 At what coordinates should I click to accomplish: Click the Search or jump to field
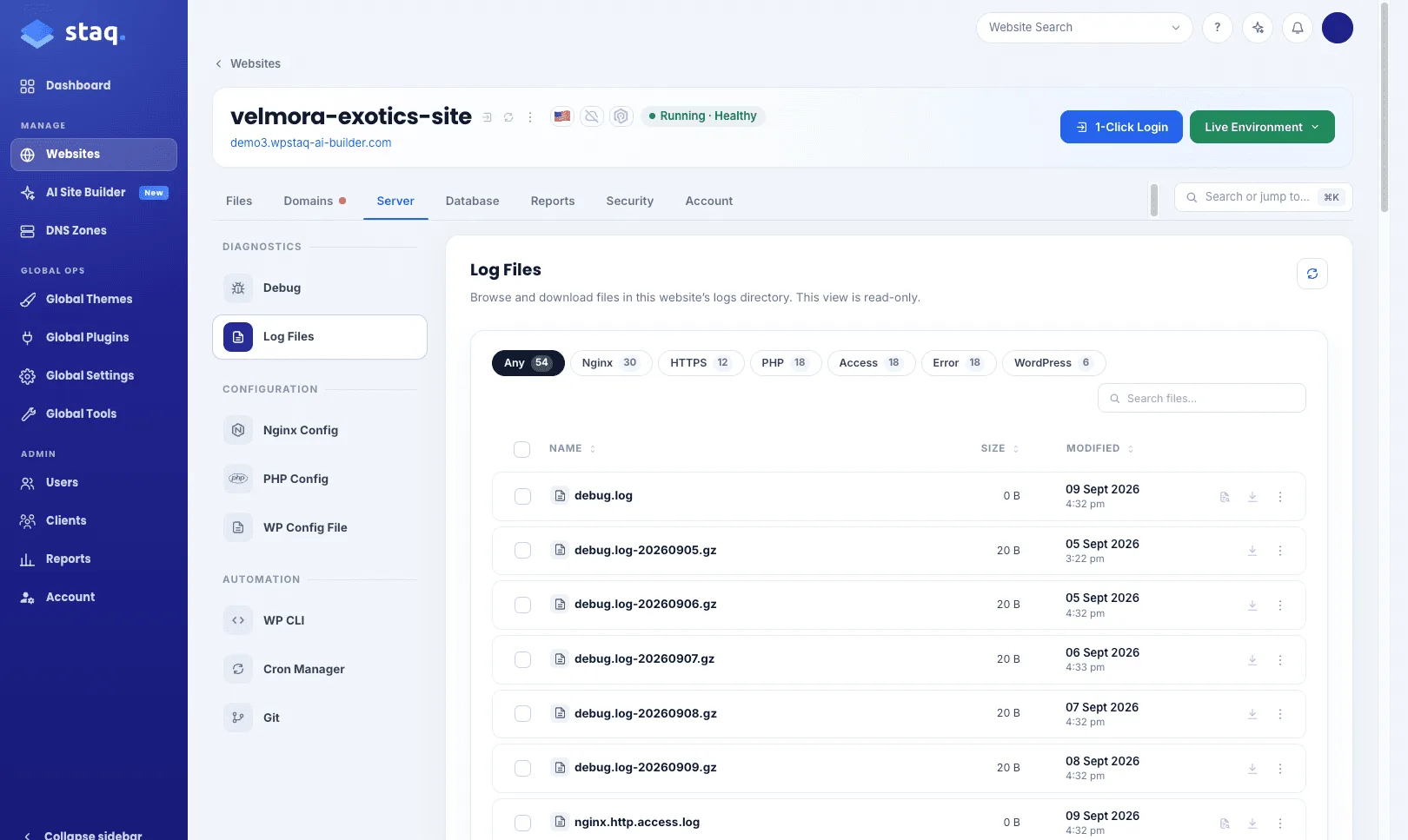pyautogui.click(x=1263, y=197)
